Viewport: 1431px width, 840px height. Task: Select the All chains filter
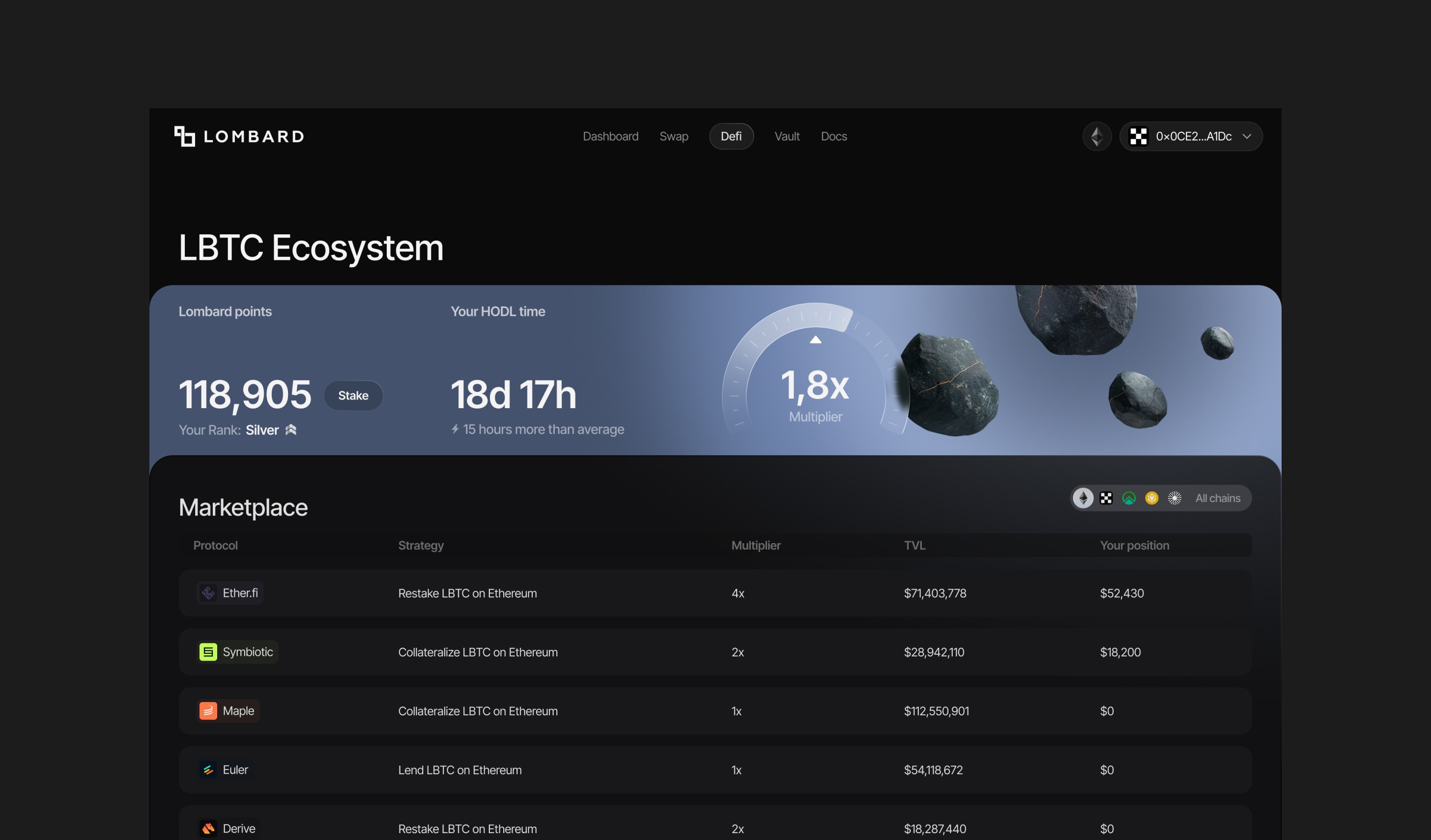pyautogui.click(x=1218, y=498)
